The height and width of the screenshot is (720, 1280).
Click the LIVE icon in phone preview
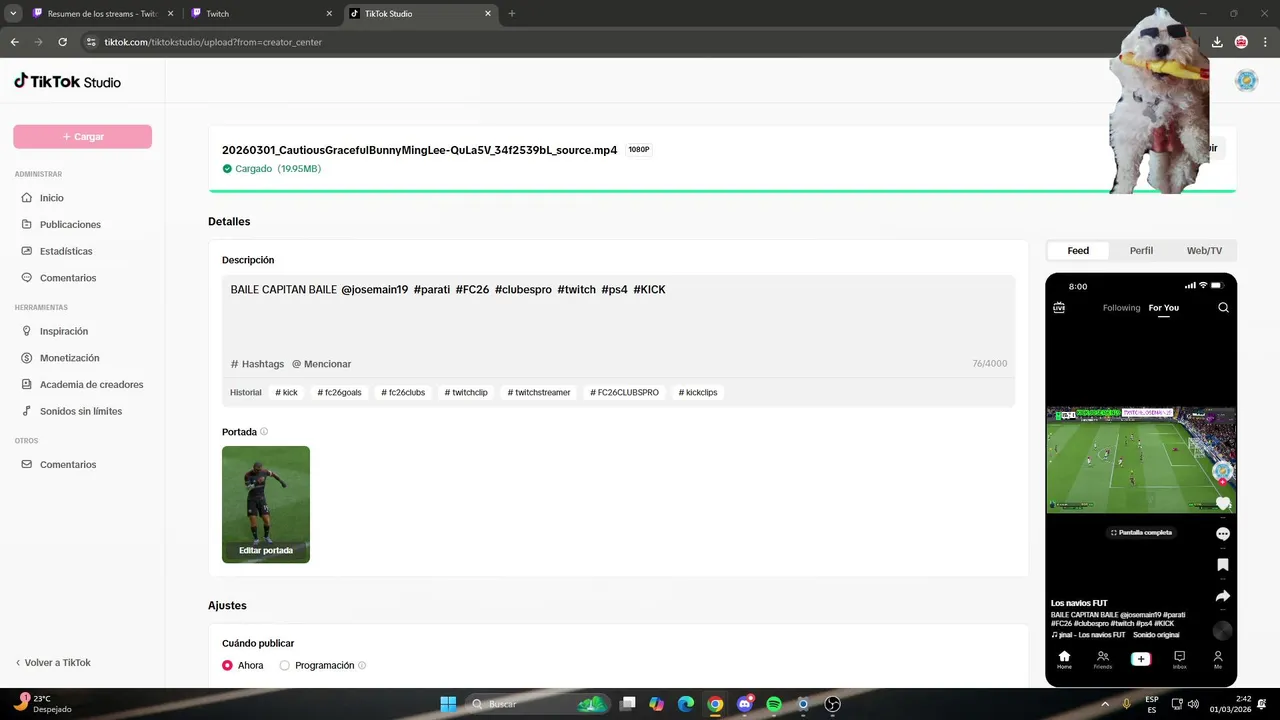1059,308
